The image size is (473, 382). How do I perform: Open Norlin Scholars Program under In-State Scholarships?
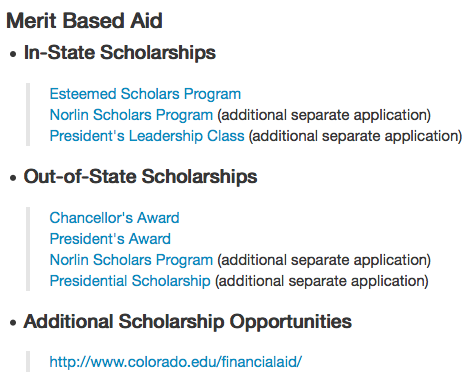pyautogui.click(x=131, y=115)
